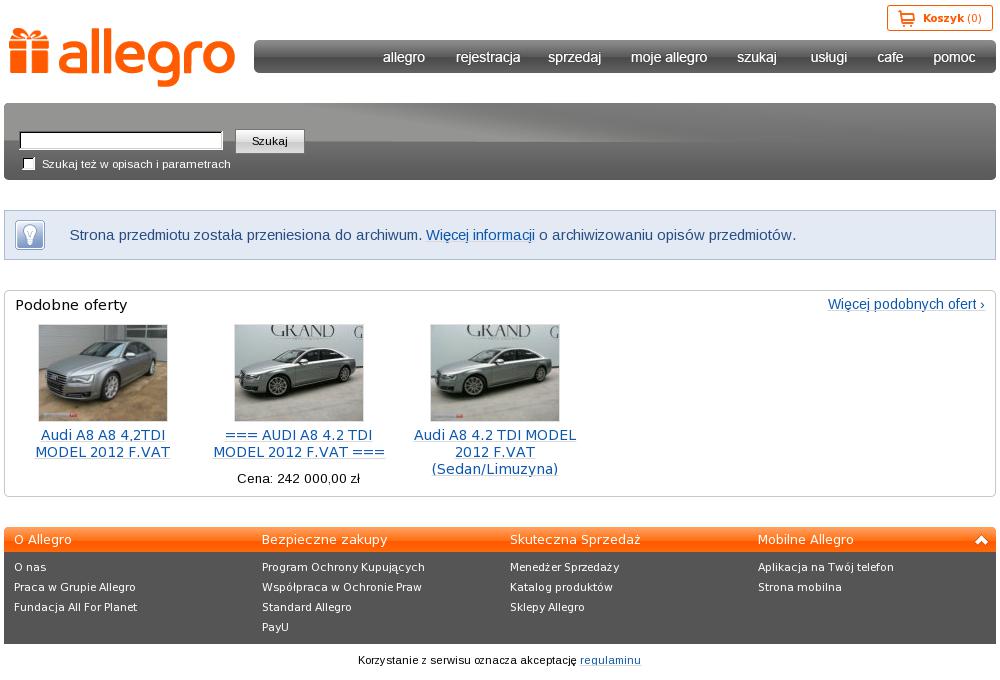The height and width of the screenshot is (680, 1000).
Task: Open Audi A8 Sedan/Limuzyna offer link
Action: point(495,452)
